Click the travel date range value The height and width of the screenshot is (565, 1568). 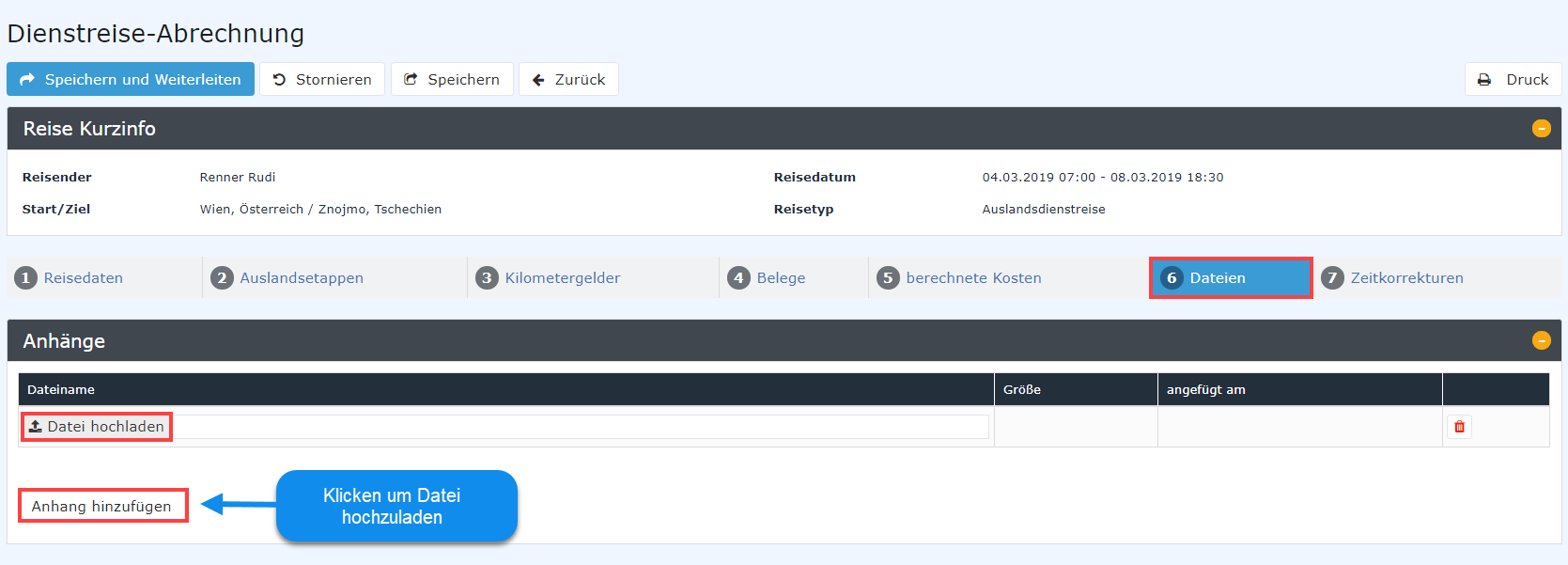pos(1103,177)
